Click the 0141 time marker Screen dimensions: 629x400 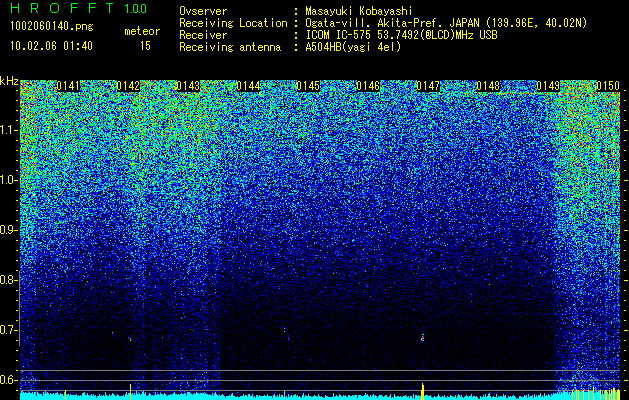coord(68,86)
